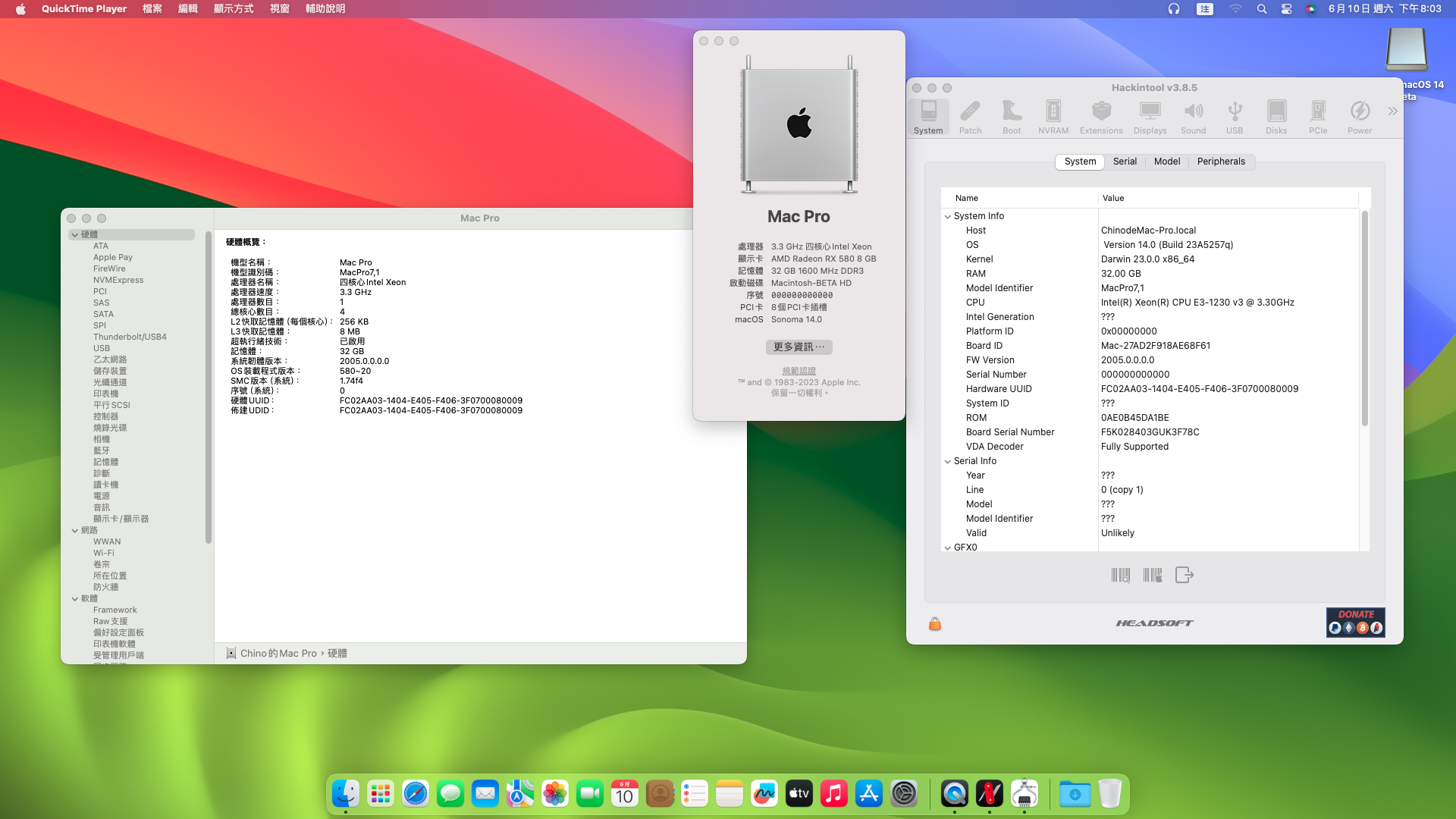Open the 檔案 menu in menu bar
Viewport: 1456px width, 819px height.
[x=152, y=9]
